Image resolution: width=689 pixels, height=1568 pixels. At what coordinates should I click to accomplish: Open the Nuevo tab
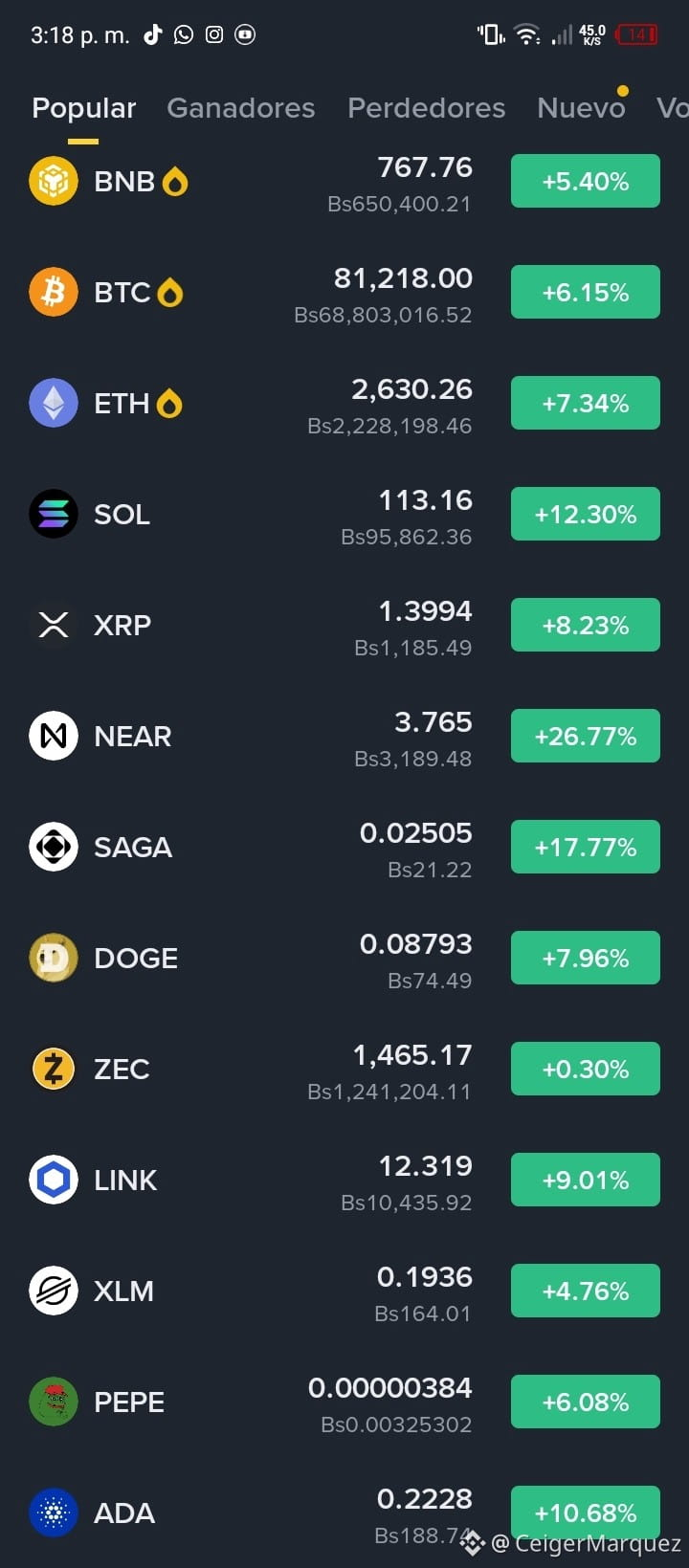pyautogui.click(x=581, y=108)
